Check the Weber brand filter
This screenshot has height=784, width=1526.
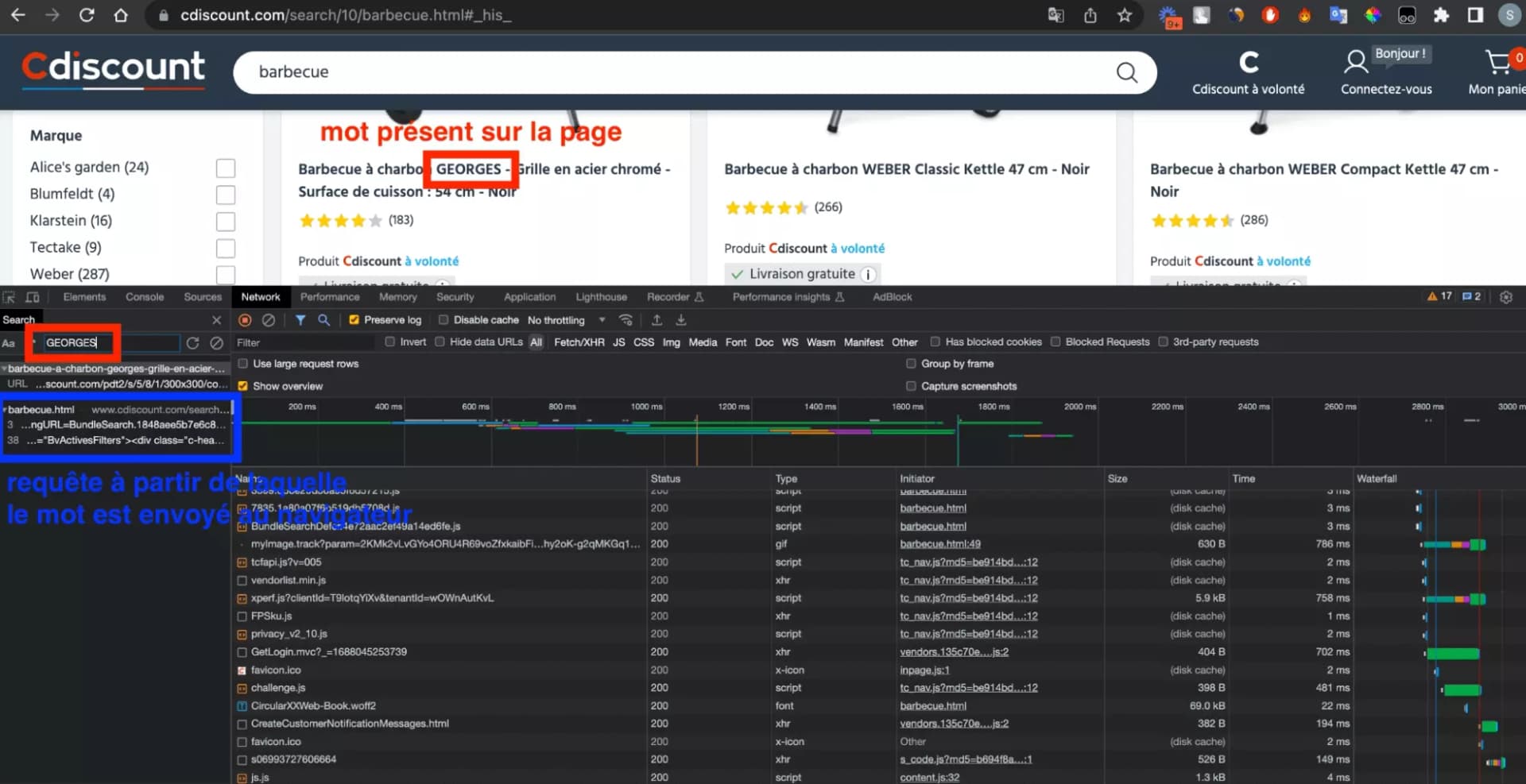pos(226,275)
